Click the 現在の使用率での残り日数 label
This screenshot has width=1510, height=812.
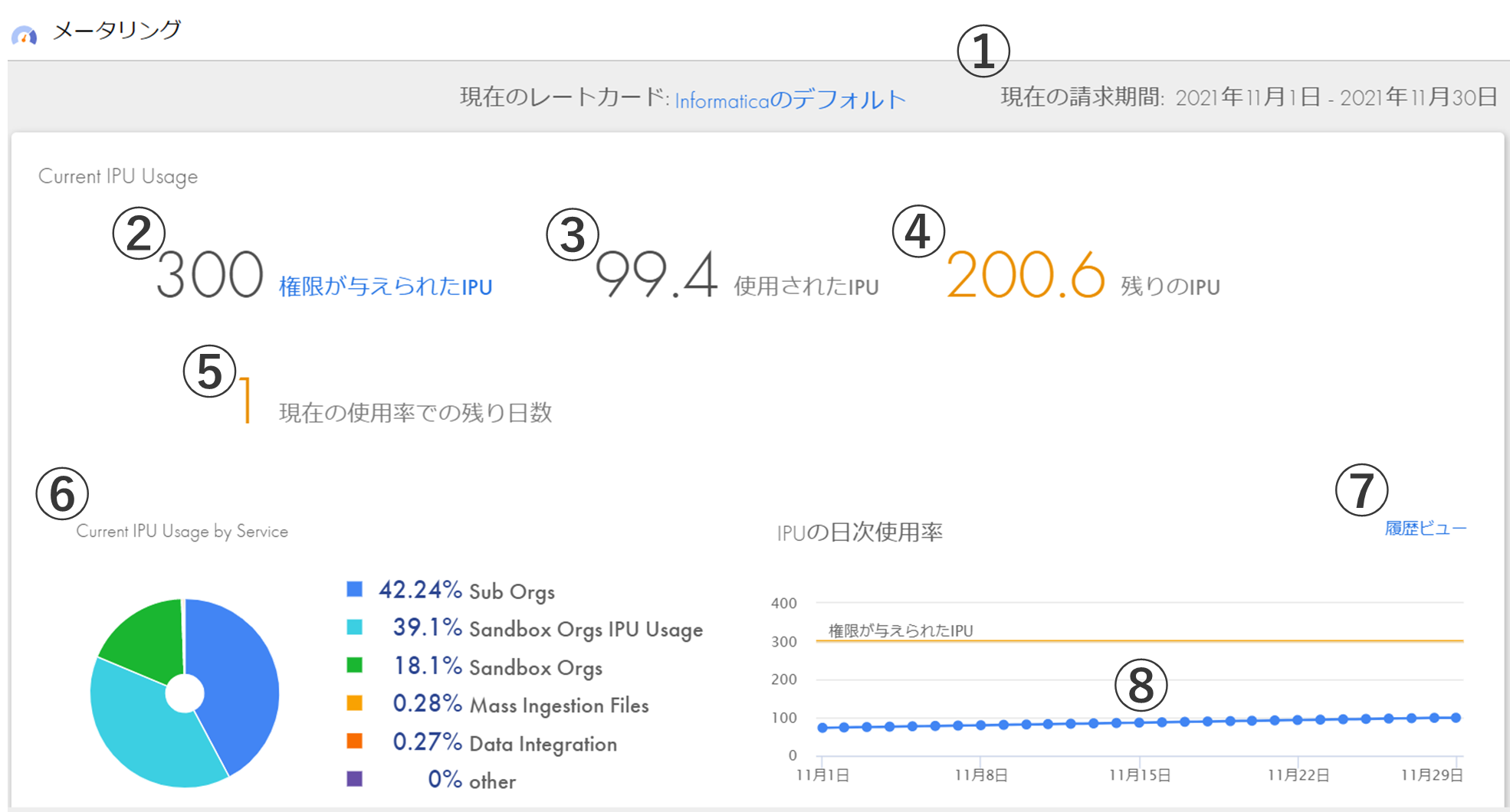415,413
